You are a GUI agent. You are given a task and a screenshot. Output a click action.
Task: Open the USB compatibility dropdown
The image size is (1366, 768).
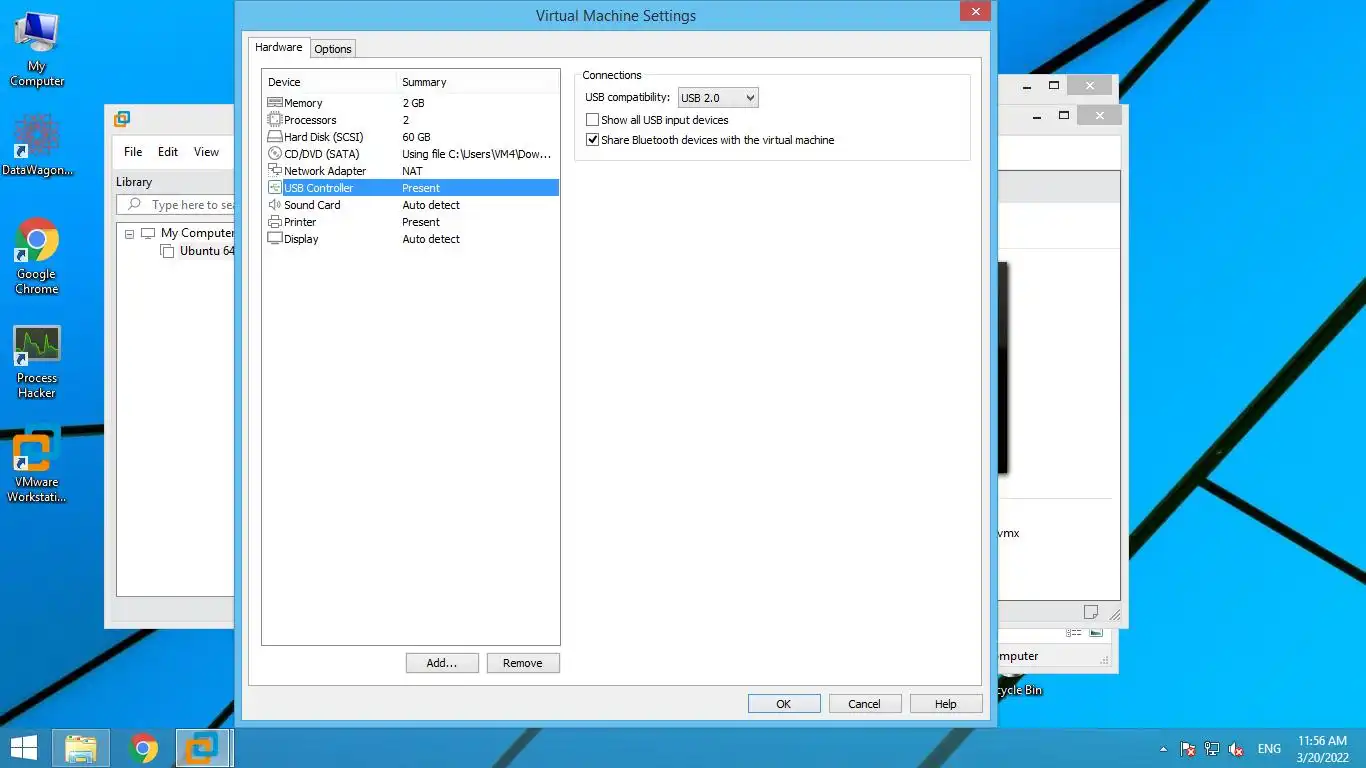click(x=718, y=98)
